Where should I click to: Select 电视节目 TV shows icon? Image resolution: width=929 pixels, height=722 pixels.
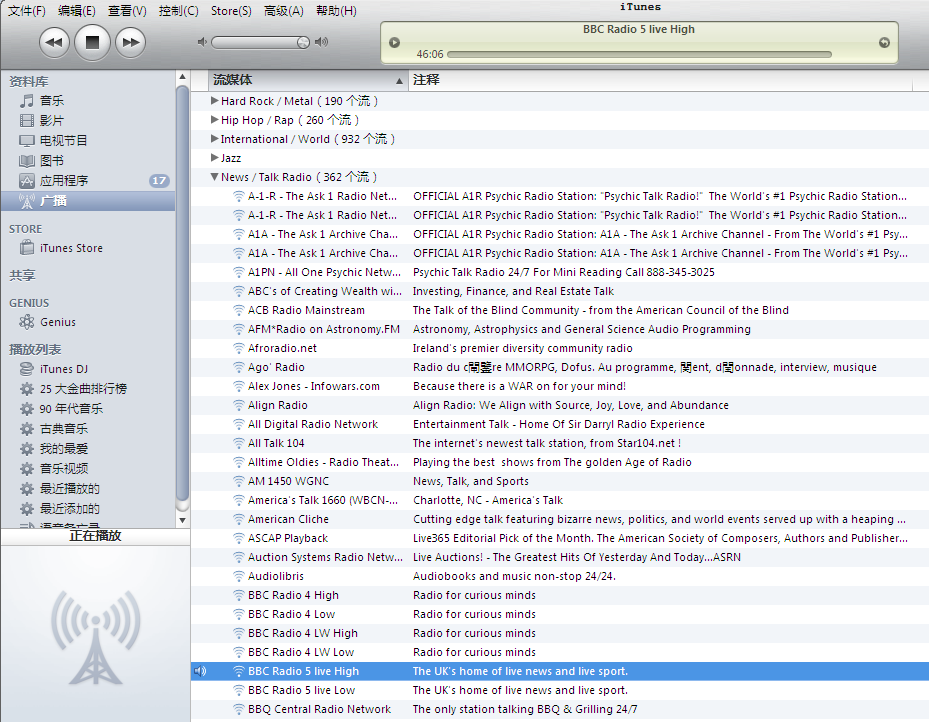click(27, 141)
